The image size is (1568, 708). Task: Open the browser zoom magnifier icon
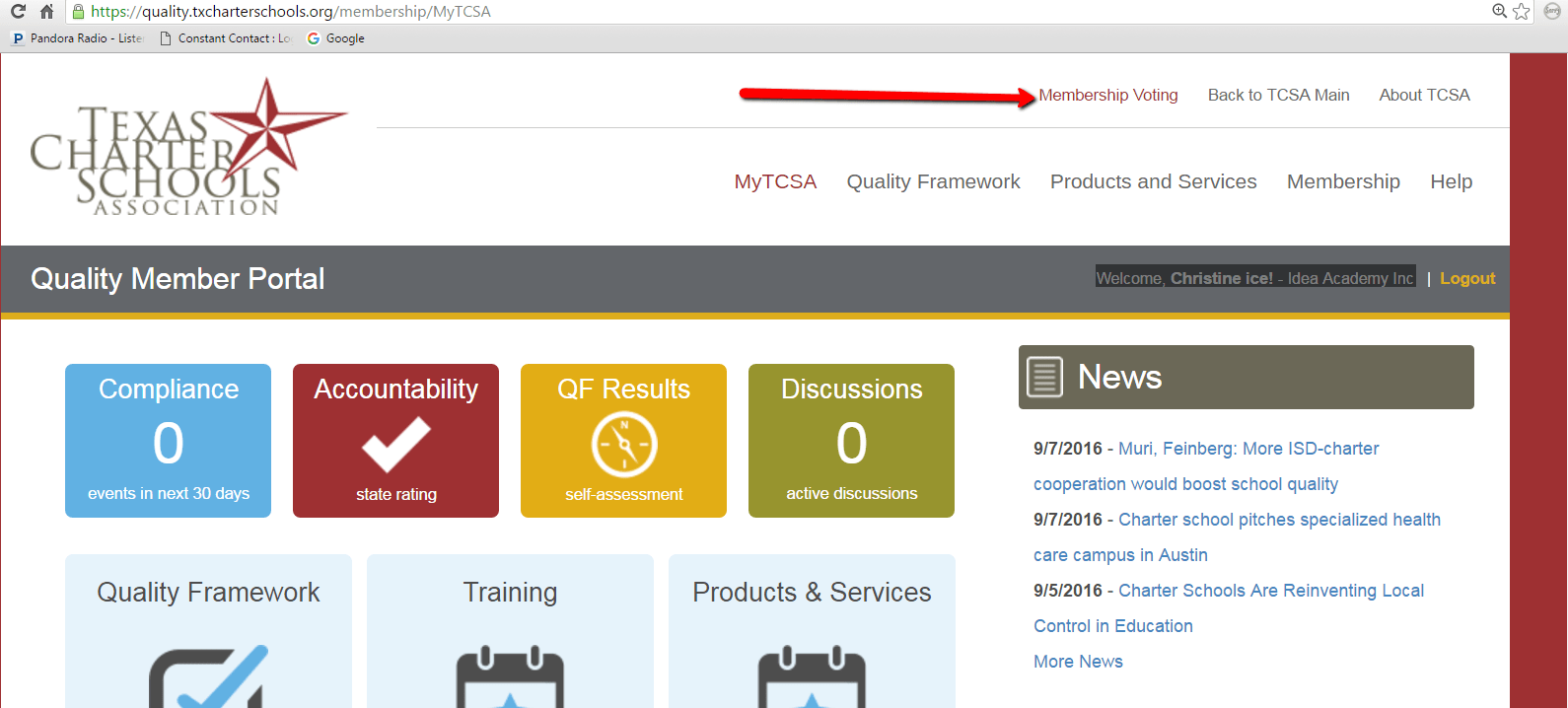tap(1499, 11)
